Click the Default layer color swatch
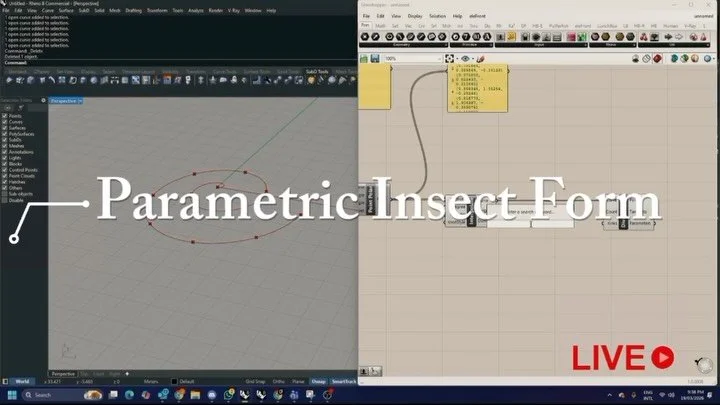720x405 pixels. point(174,382)
